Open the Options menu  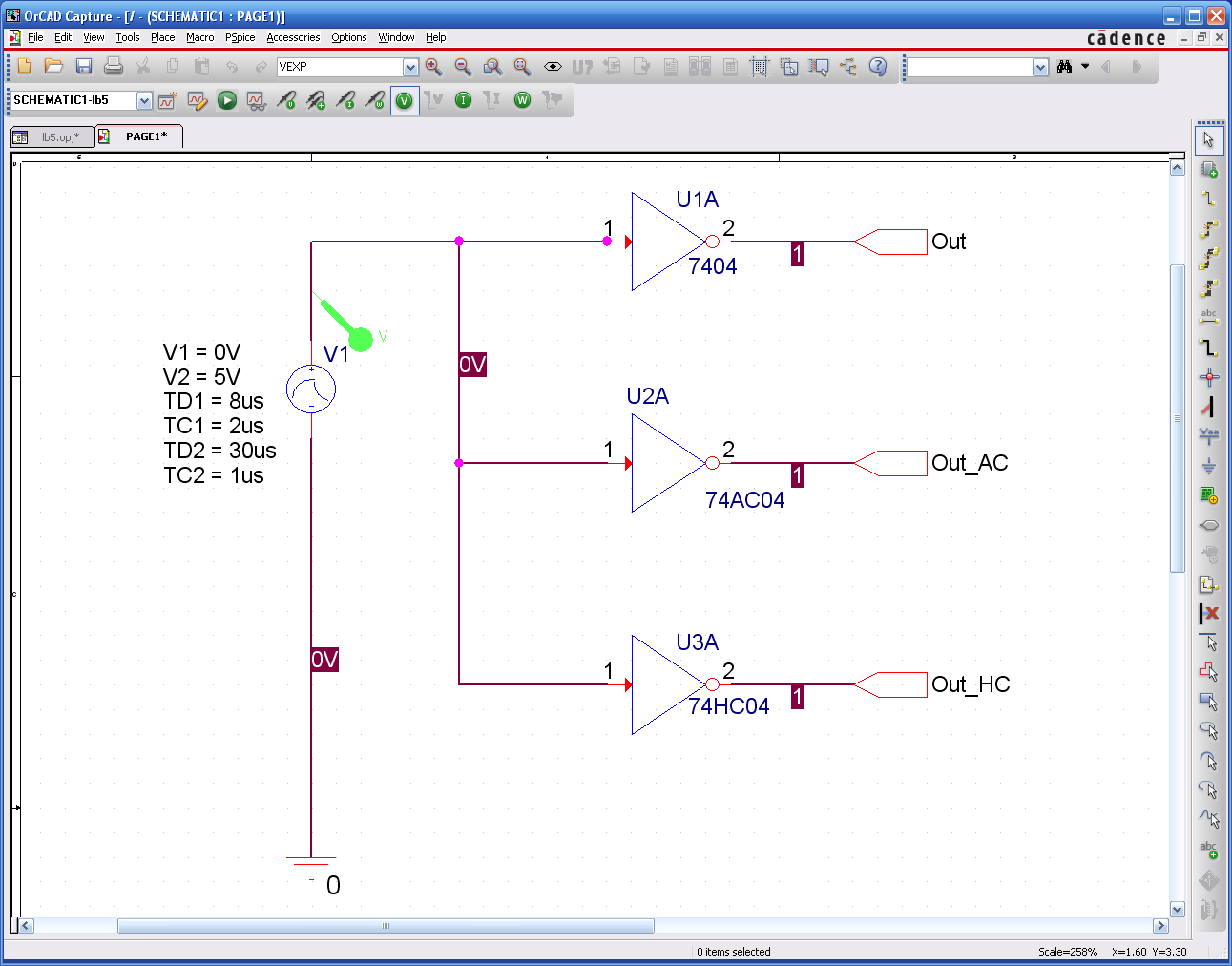(348, 38)
